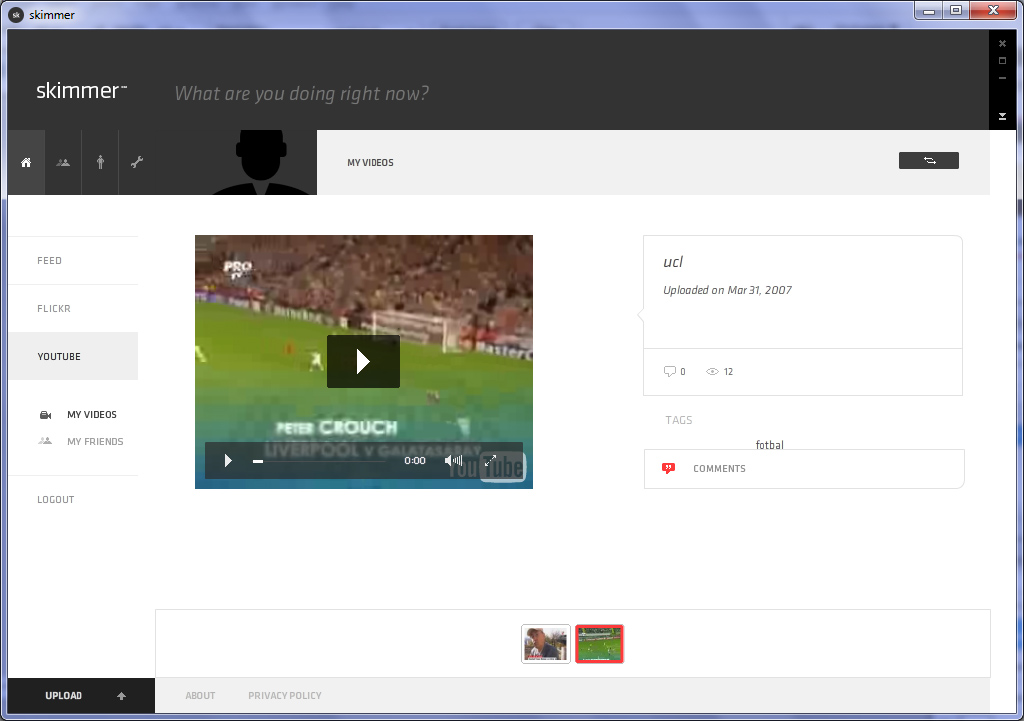Click the YouTube logo on the video

click(x=487, y=468)
